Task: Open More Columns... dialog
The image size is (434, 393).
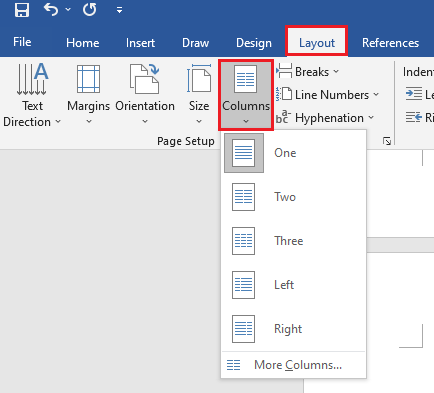Action: click(x=294, y=365)
